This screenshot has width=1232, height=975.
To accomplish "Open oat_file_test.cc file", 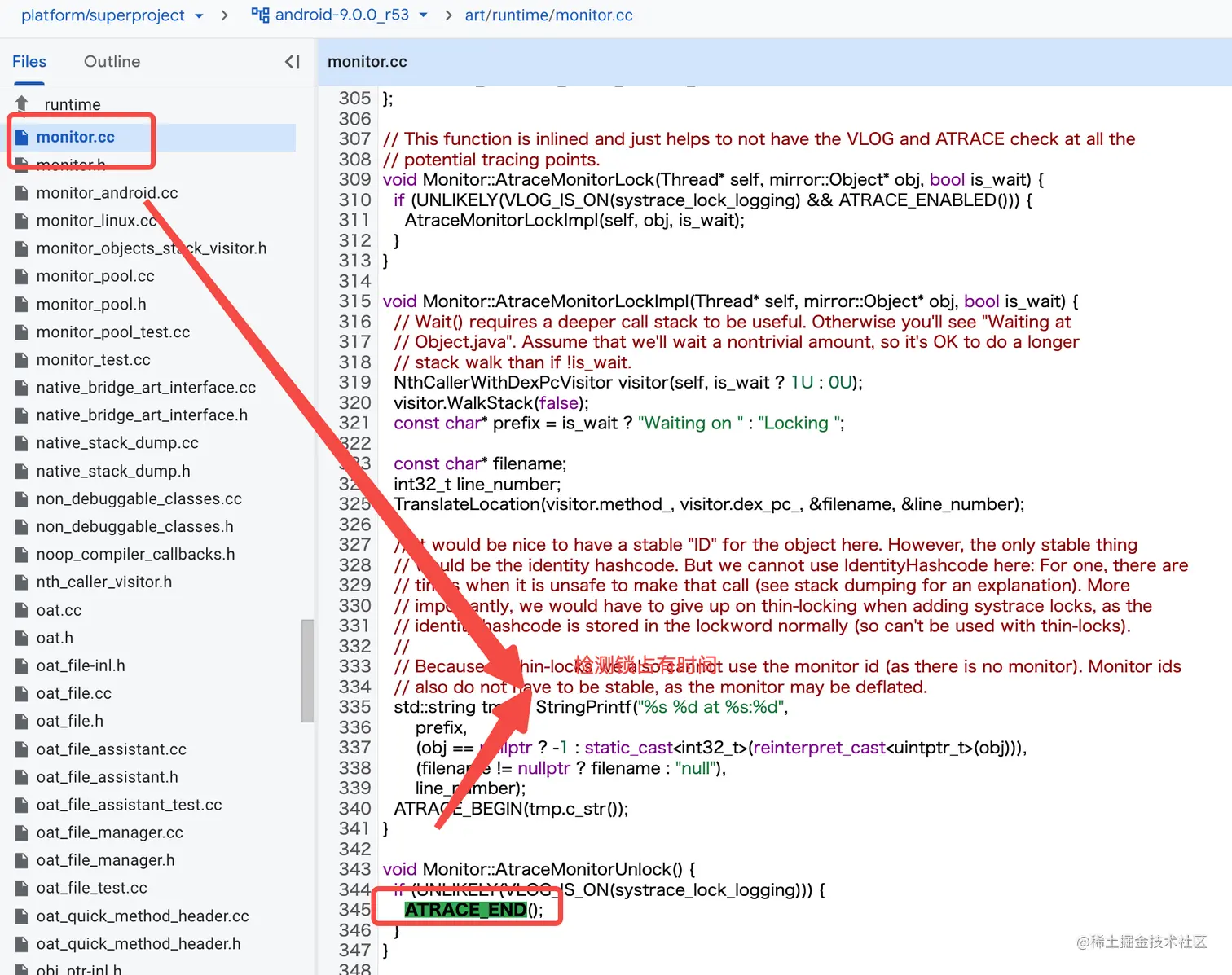I will pos(92,888).
